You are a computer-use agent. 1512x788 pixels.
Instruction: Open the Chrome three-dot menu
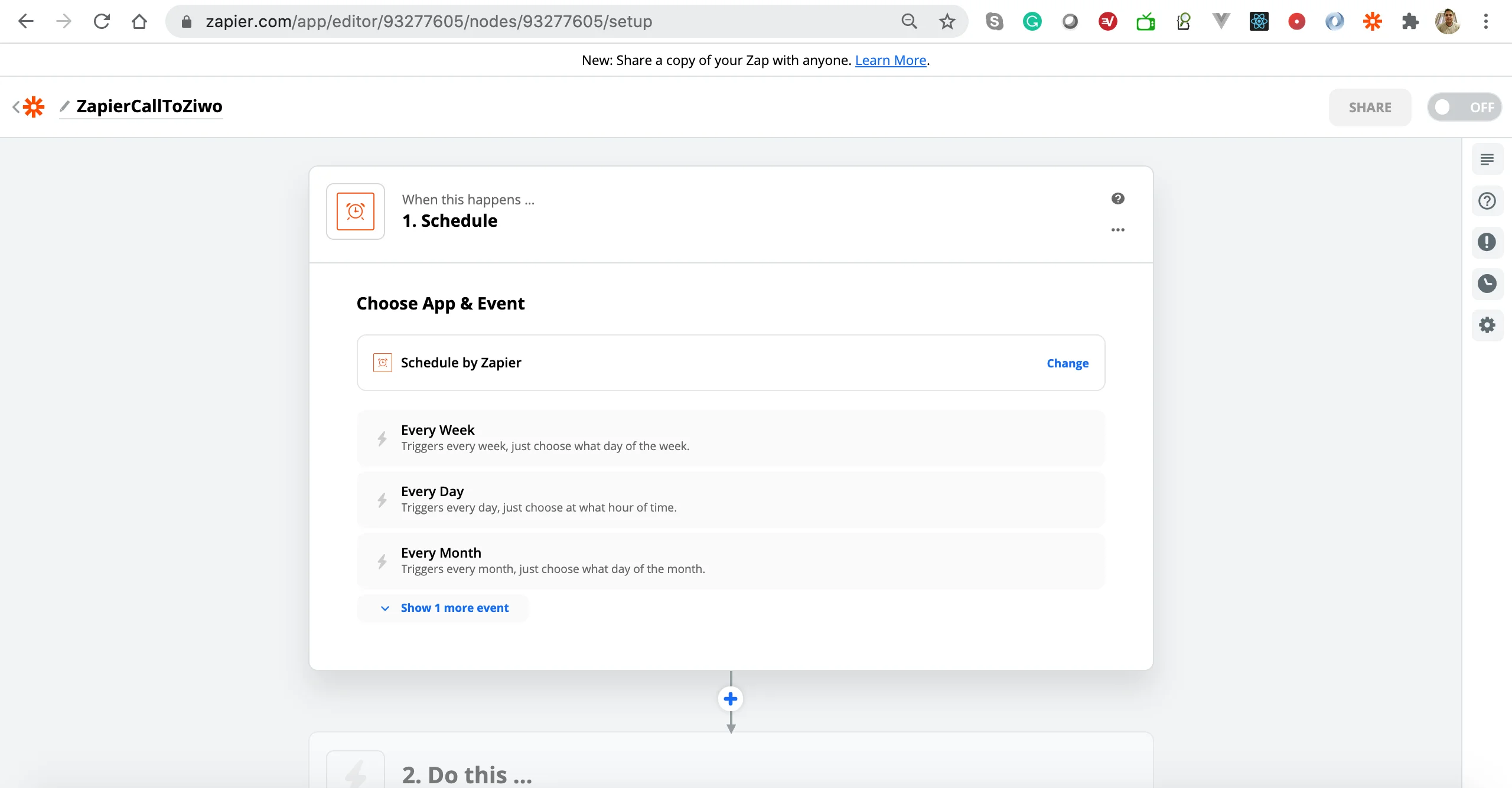pos(1486,21)
